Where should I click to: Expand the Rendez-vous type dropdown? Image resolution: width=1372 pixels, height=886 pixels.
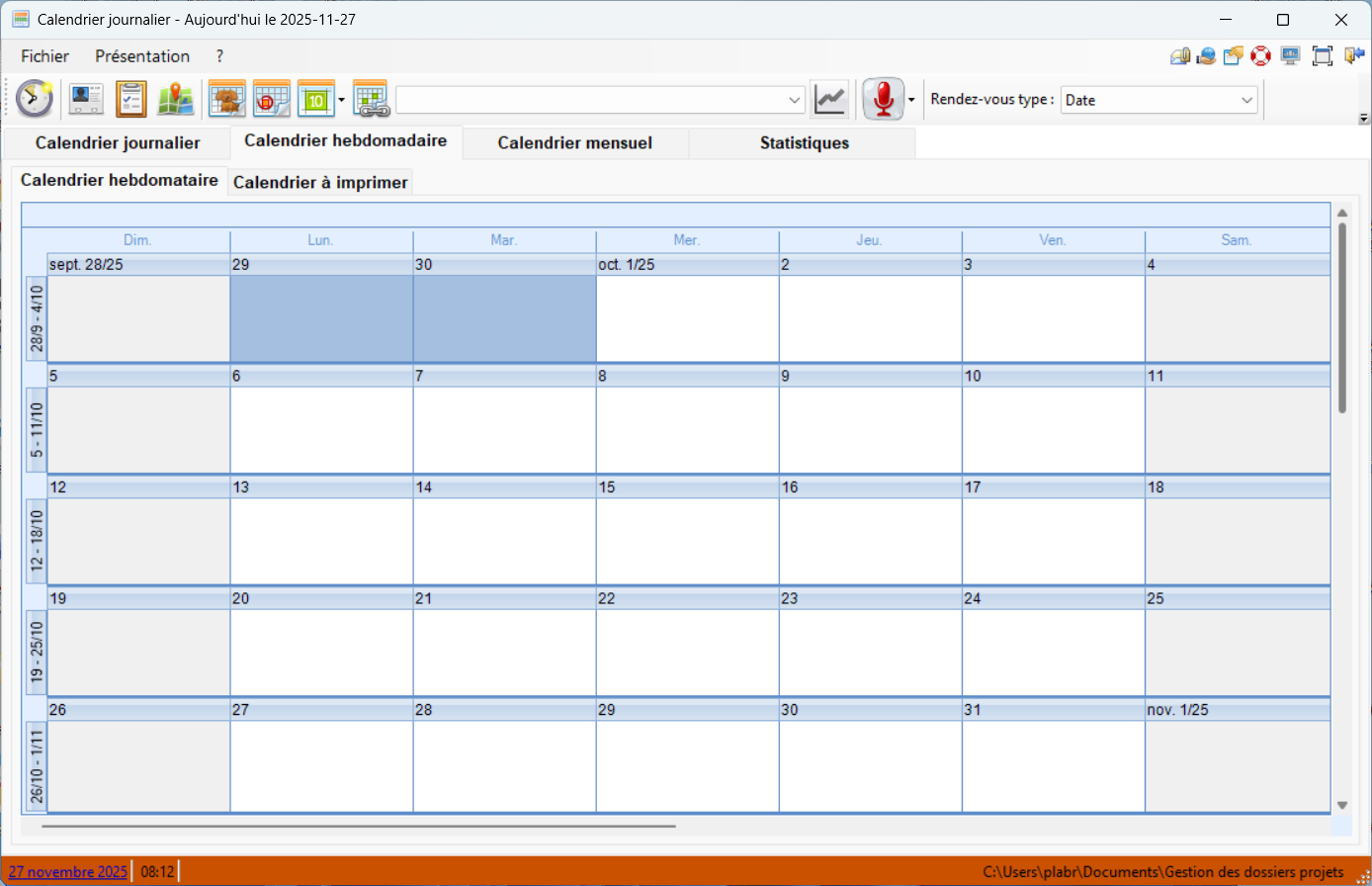[1246, 100]
